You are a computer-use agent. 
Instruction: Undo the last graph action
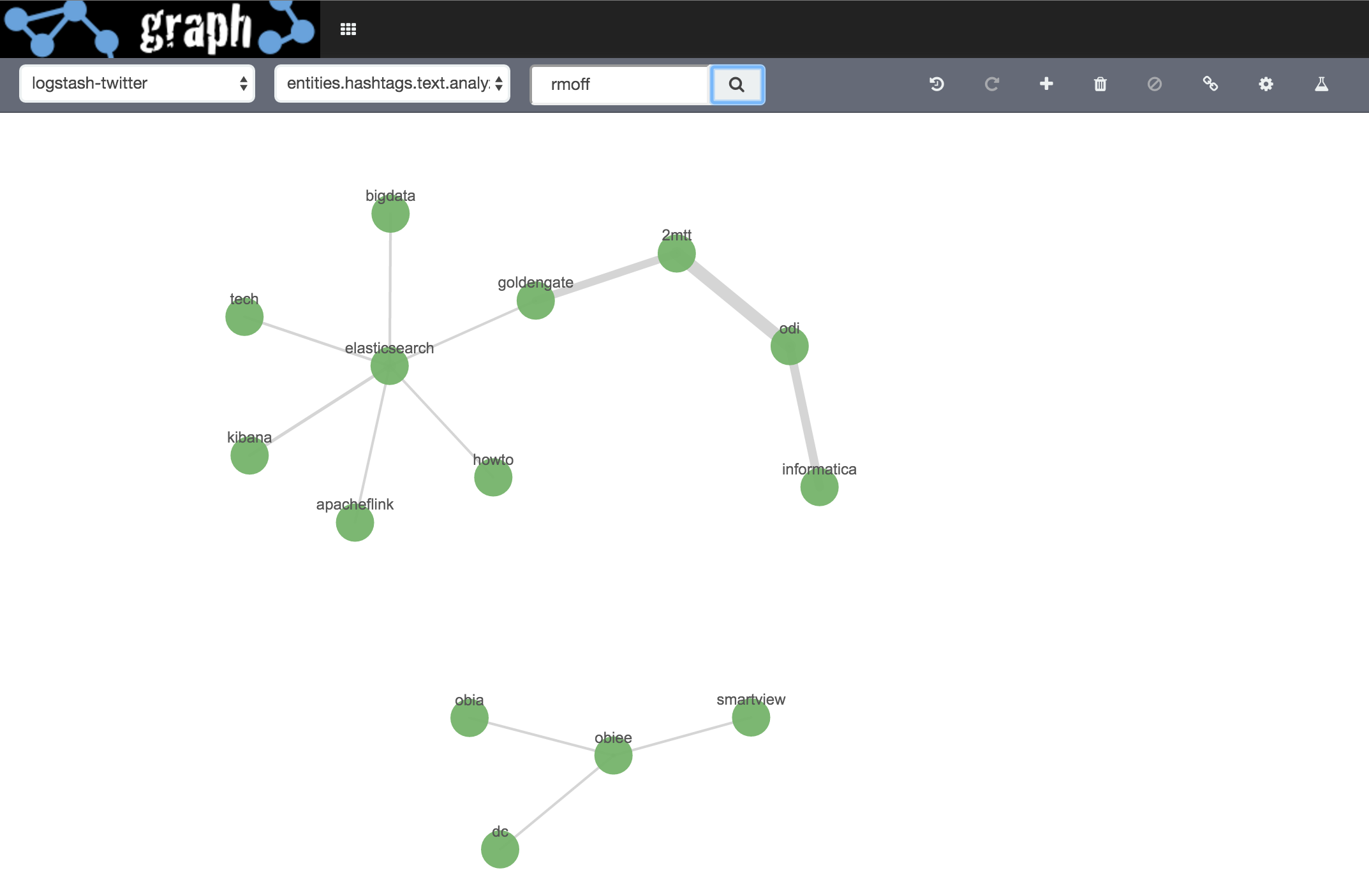pyautogui.click(x=936, y=84)
